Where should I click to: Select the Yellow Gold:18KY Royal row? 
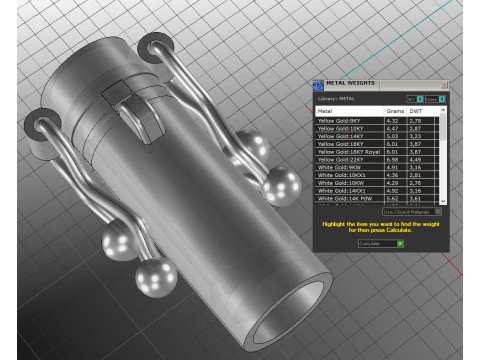tap(377, 152)
